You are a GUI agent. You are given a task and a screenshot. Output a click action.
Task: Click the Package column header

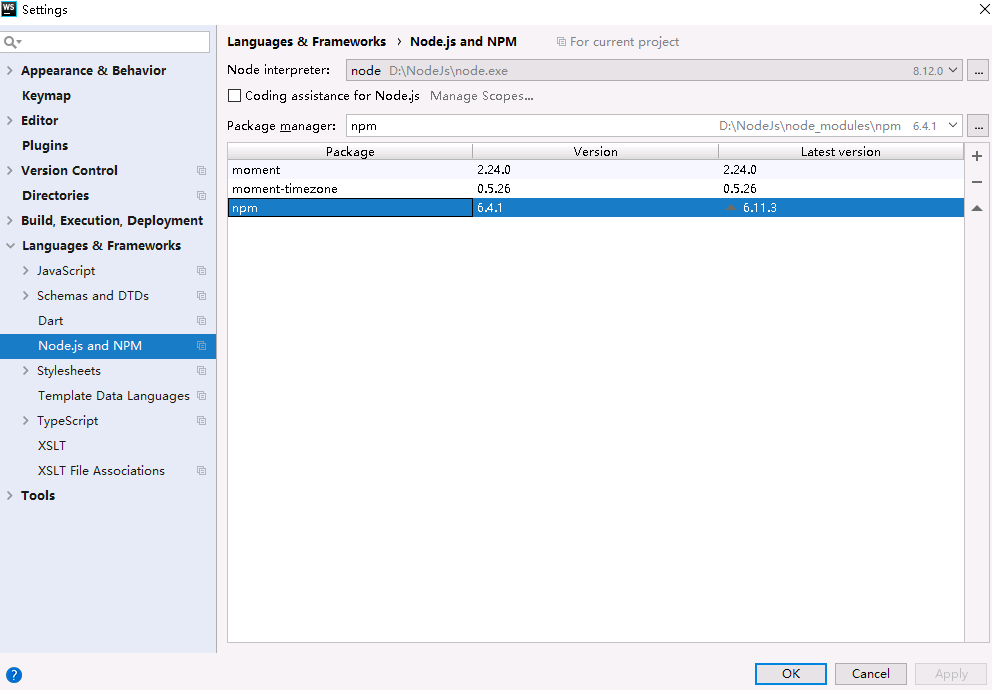350,152
